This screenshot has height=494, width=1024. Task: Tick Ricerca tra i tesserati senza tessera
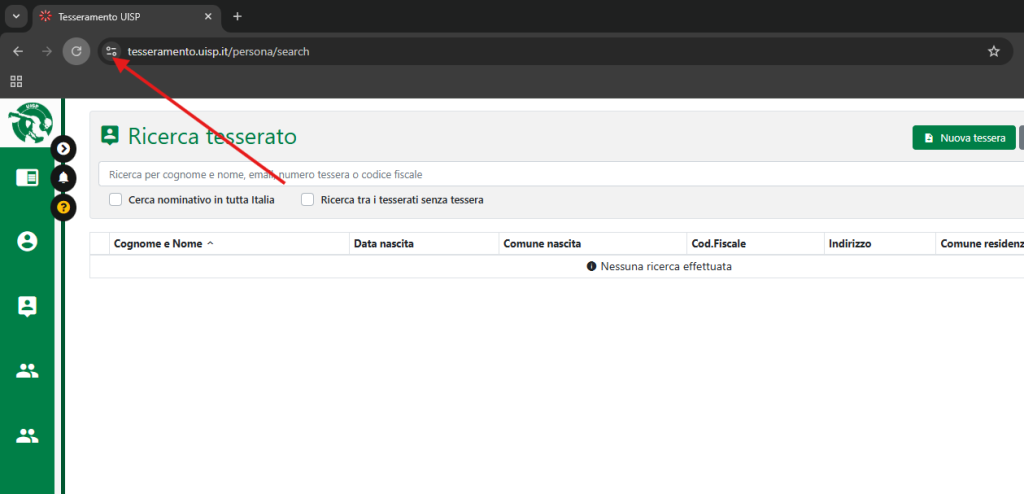click(308, 200)
